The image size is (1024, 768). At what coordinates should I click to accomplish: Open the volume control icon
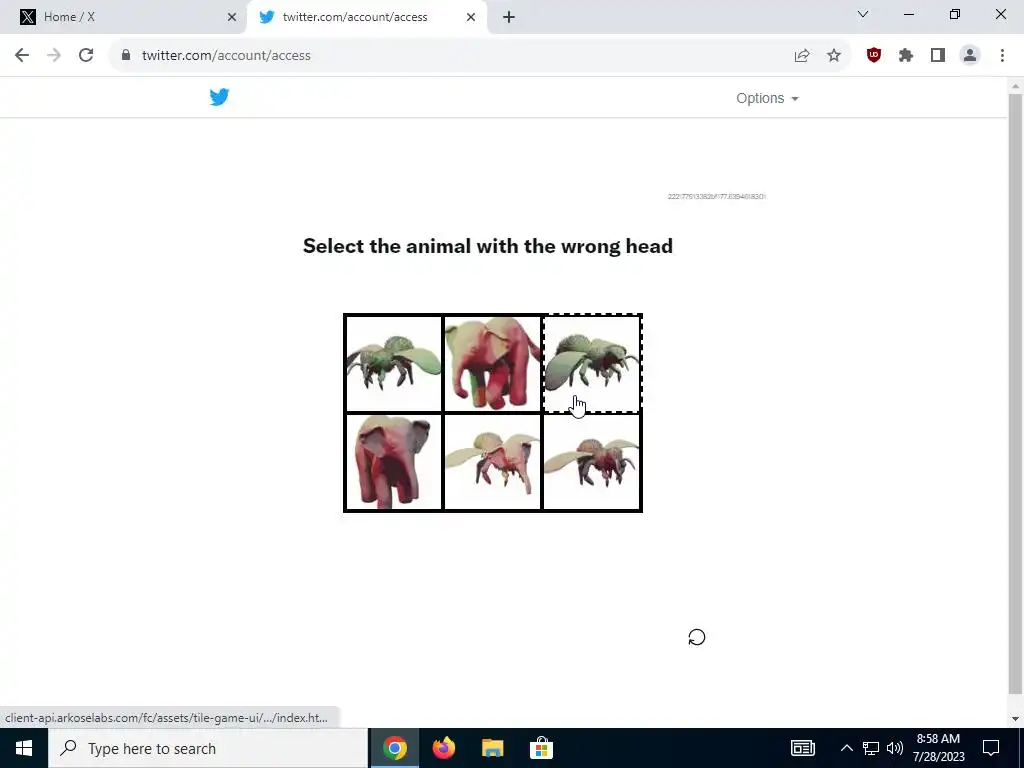[x=895, y=748]
